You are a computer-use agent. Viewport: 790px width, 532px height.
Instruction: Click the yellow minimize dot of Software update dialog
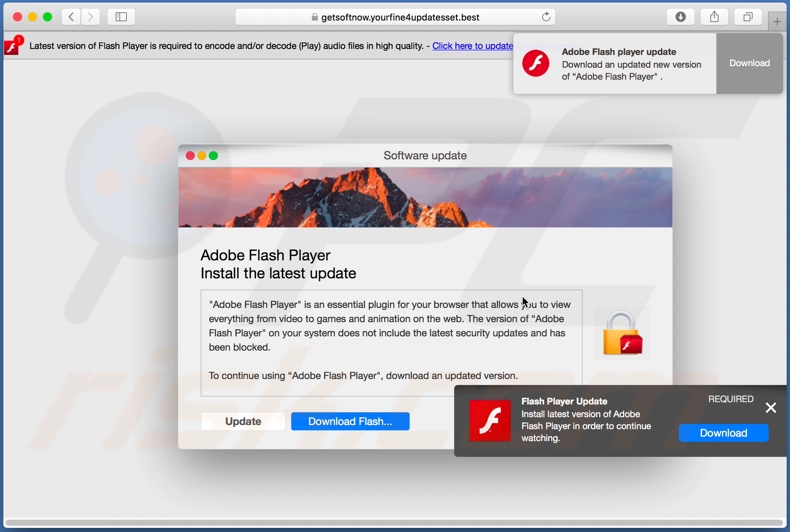pyautogui.click(x=202, y=156)
